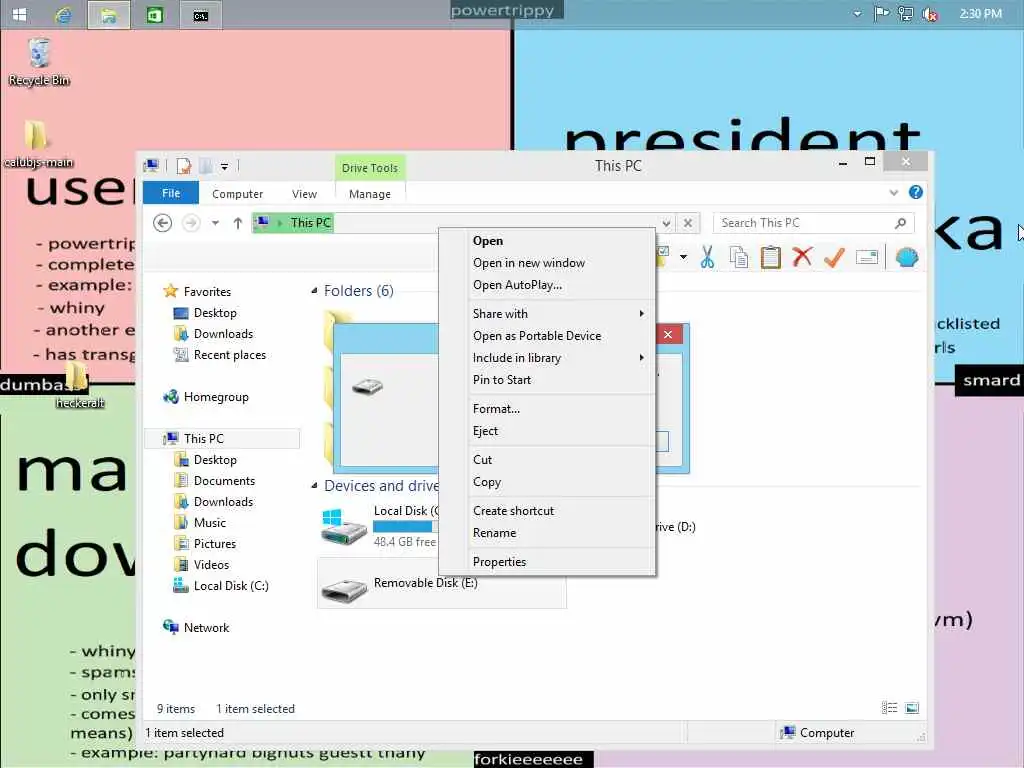Open the Manage ribbon tab
Image resolution: width=1024 pixels, height=768 pixels.
[x=370, y=194]
